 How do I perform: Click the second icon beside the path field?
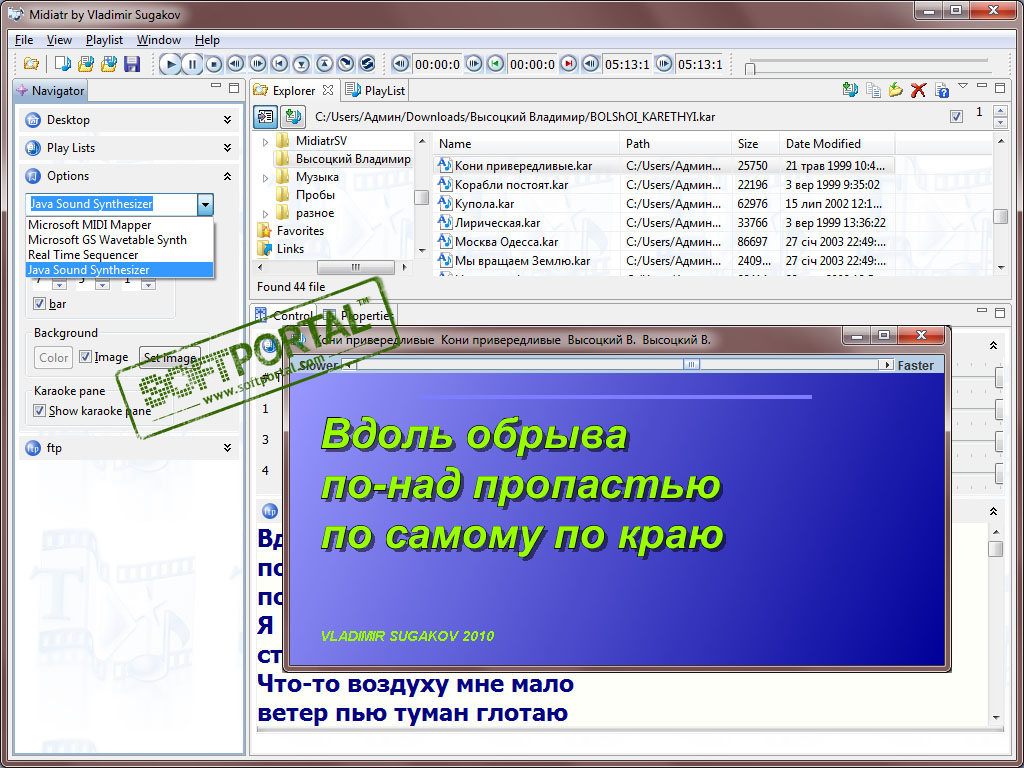[293, 117]
